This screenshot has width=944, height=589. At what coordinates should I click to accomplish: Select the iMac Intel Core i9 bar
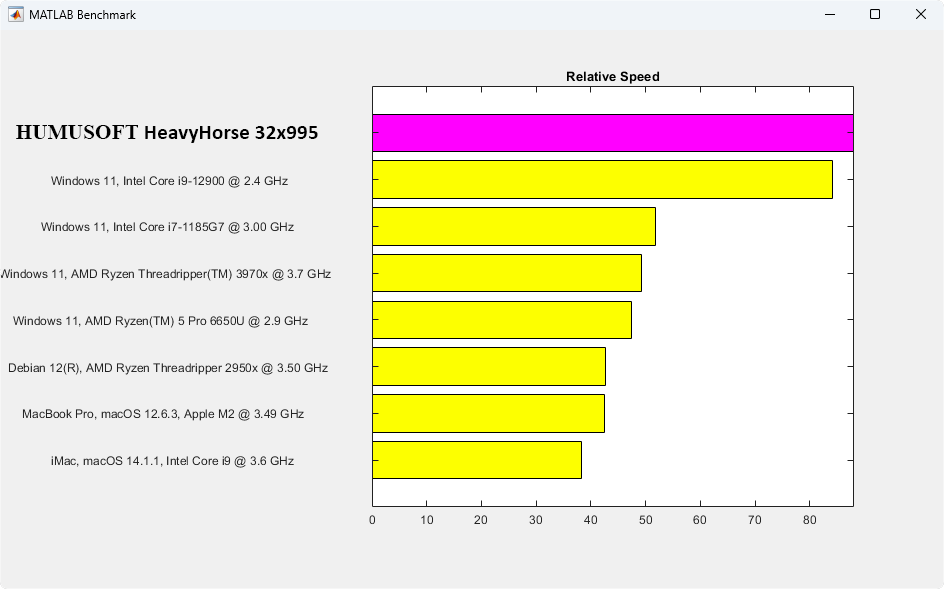click(477, 460)
